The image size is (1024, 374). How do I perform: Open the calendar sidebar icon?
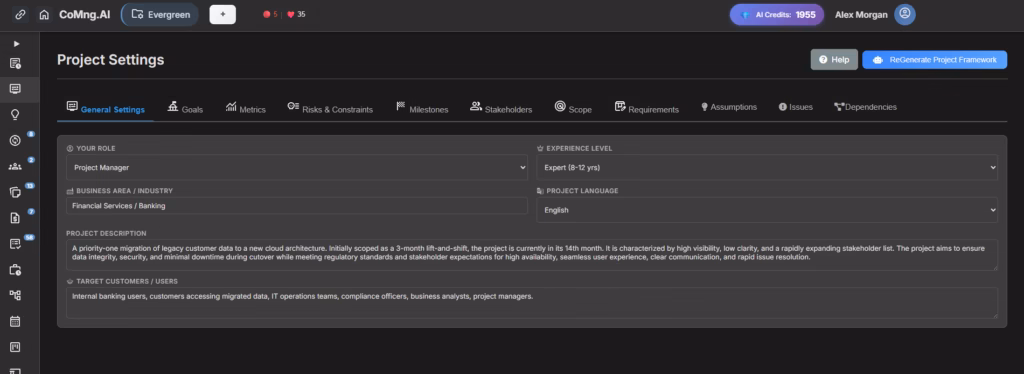pos(15,321)
